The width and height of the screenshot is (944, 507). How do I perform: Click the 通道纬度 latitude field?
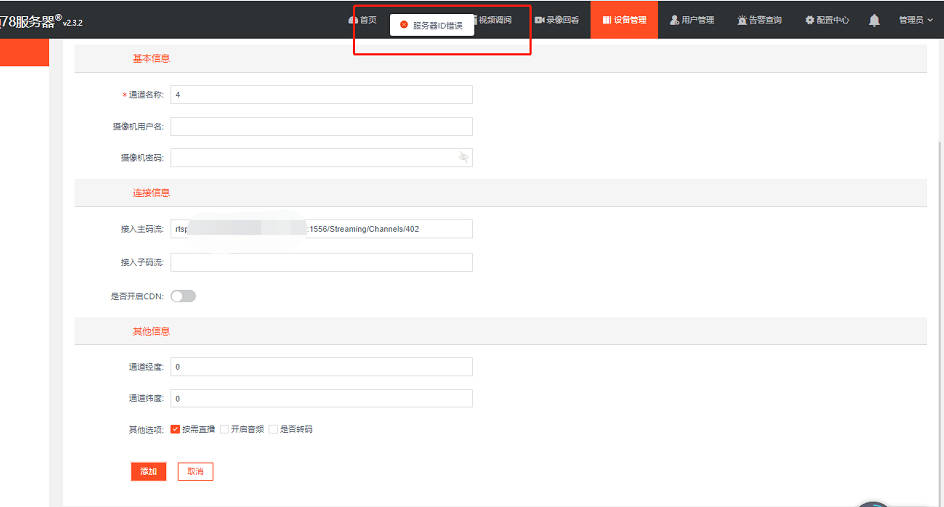click(x=321, y=399)
